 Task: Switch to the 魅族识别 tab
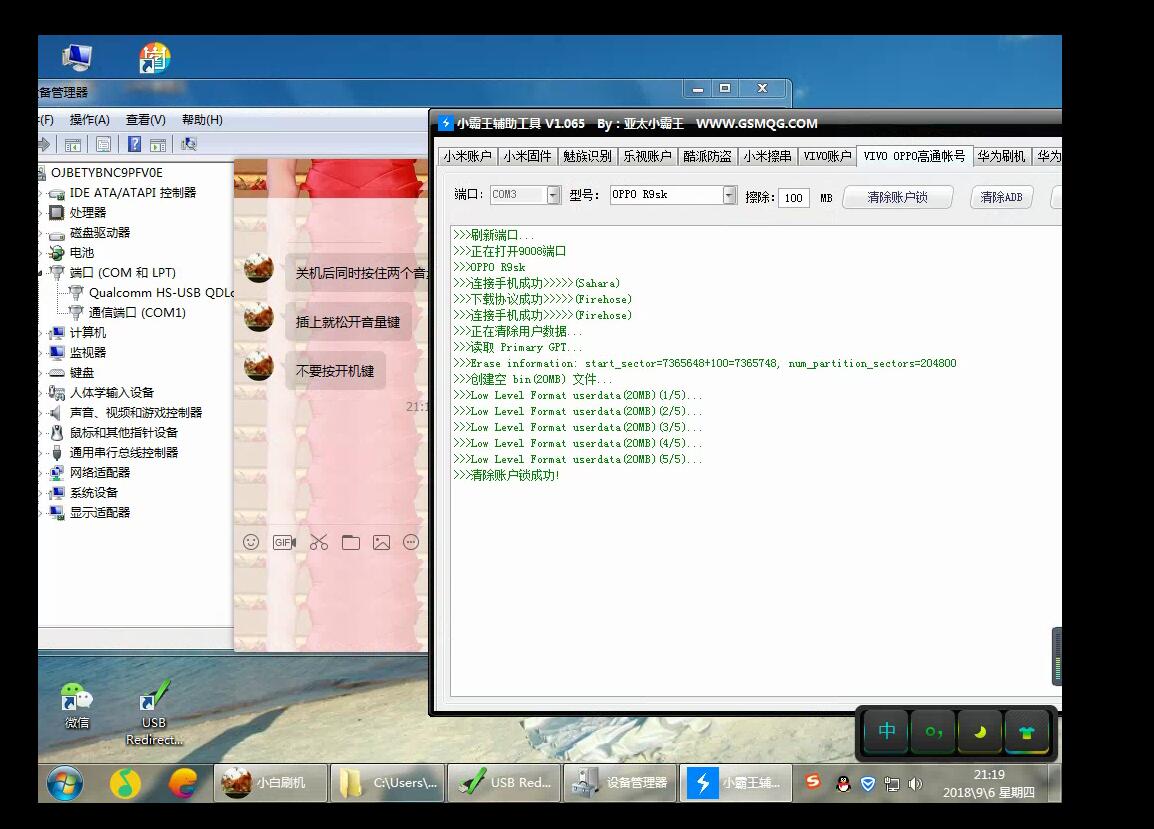(587, 156)
